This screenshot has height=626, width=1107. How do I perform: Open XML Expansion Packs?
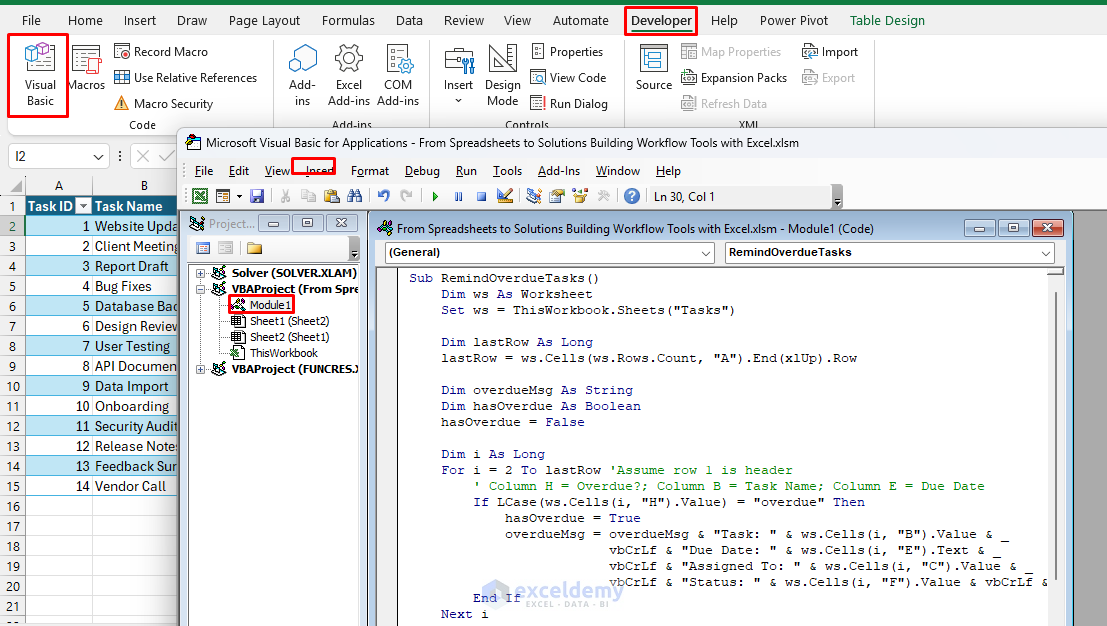734,78
